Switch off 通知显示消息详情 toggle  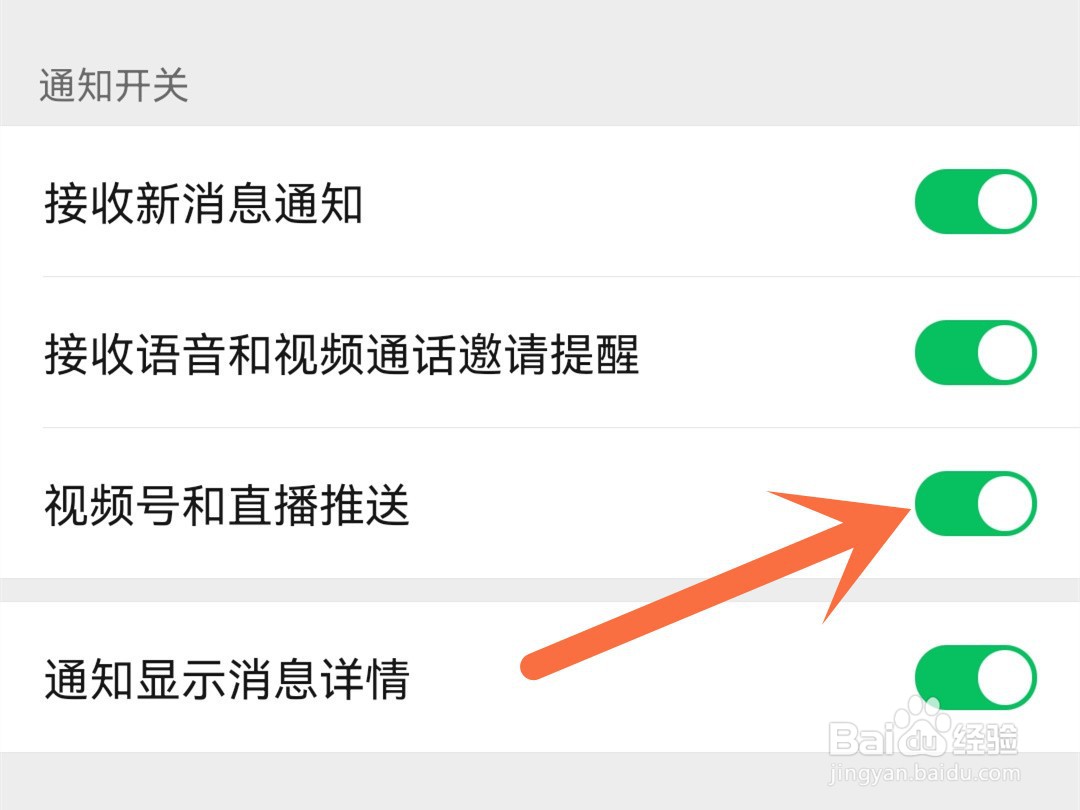975,677
